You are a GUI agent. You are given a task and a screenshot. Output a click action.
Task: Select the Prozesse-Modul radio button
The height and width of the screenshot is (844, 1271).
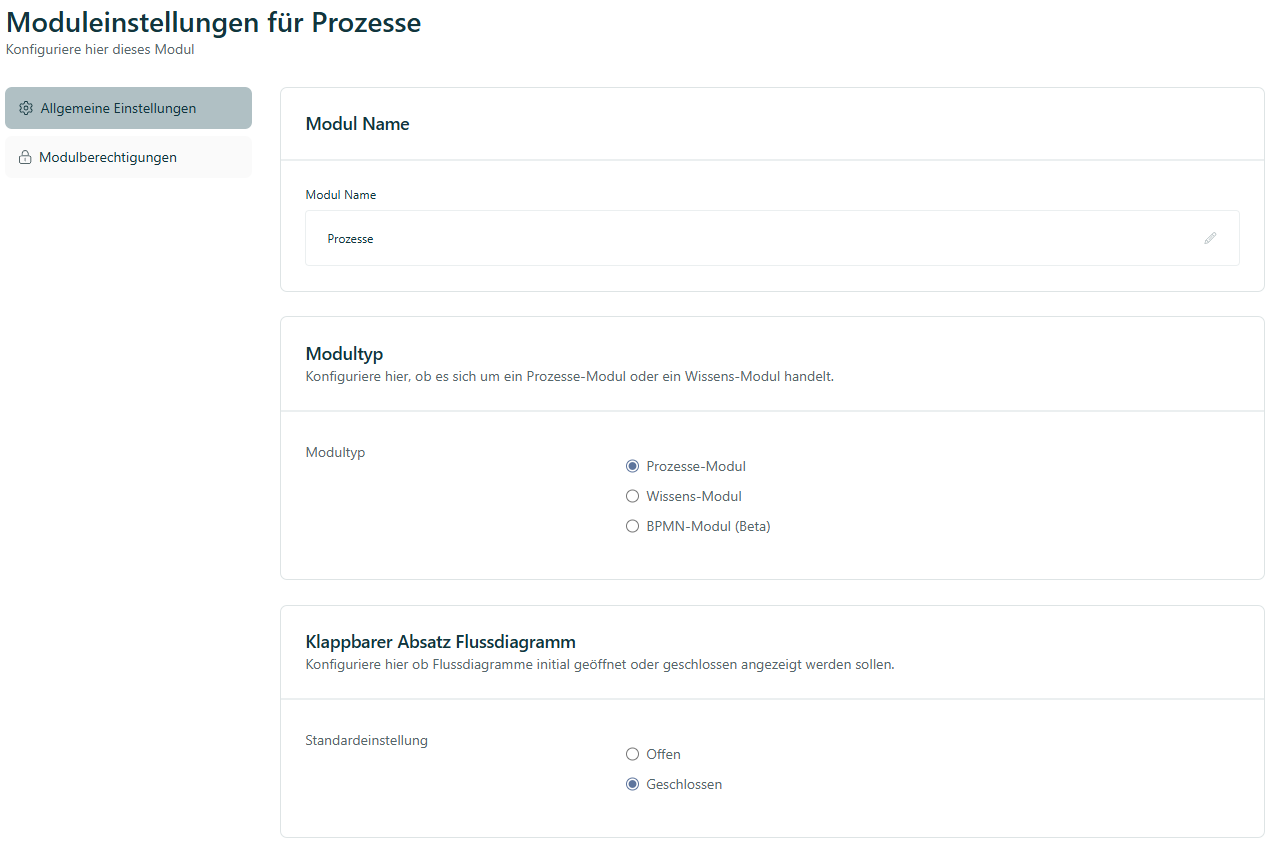pos(632,466)
